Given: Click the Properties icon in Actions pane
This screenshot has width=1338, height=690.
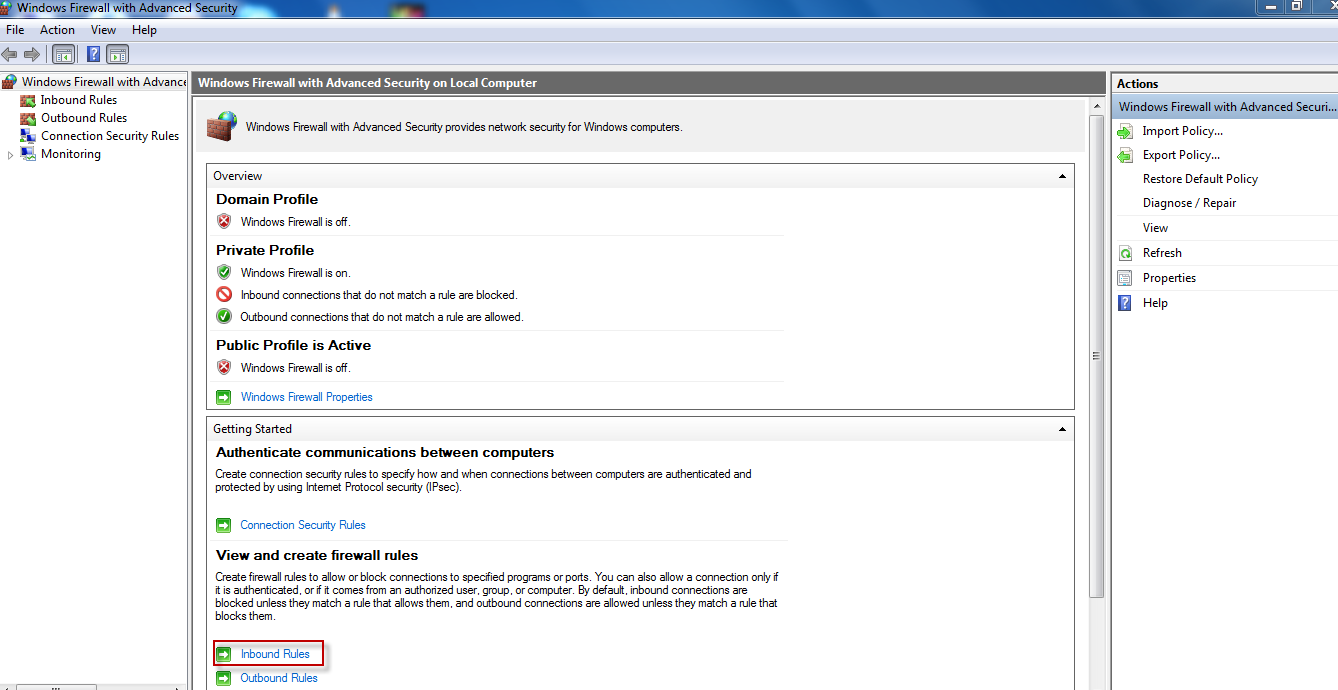Looking at the screenshot, I should pos(1125,278).
